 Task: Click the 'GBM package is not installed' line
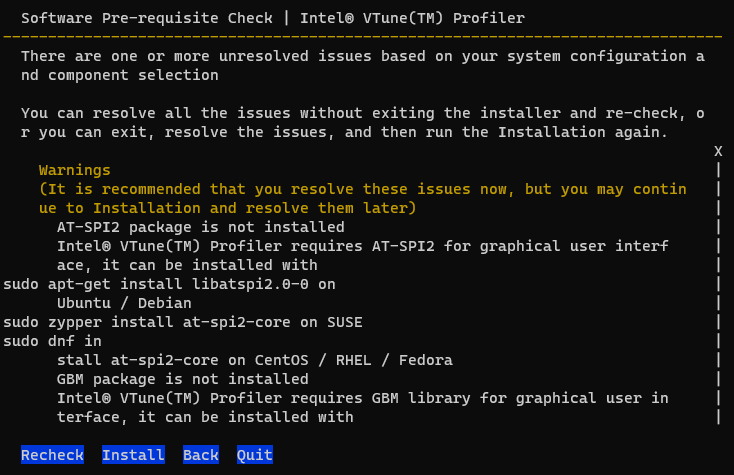tap(182, 379)
